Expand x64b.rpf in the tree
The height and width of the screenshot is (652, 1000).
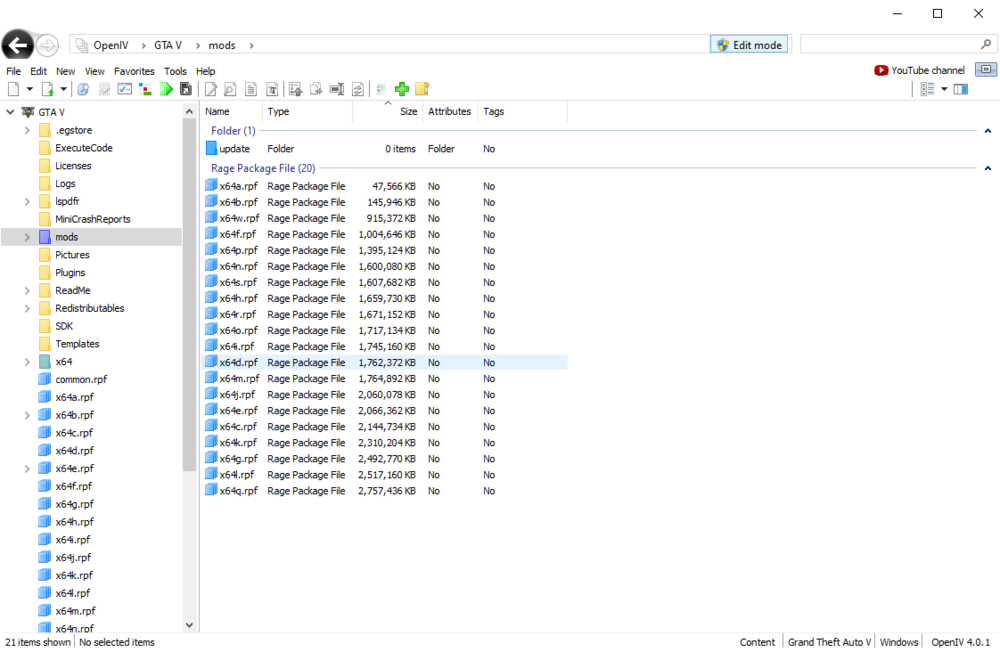[27, 415]
